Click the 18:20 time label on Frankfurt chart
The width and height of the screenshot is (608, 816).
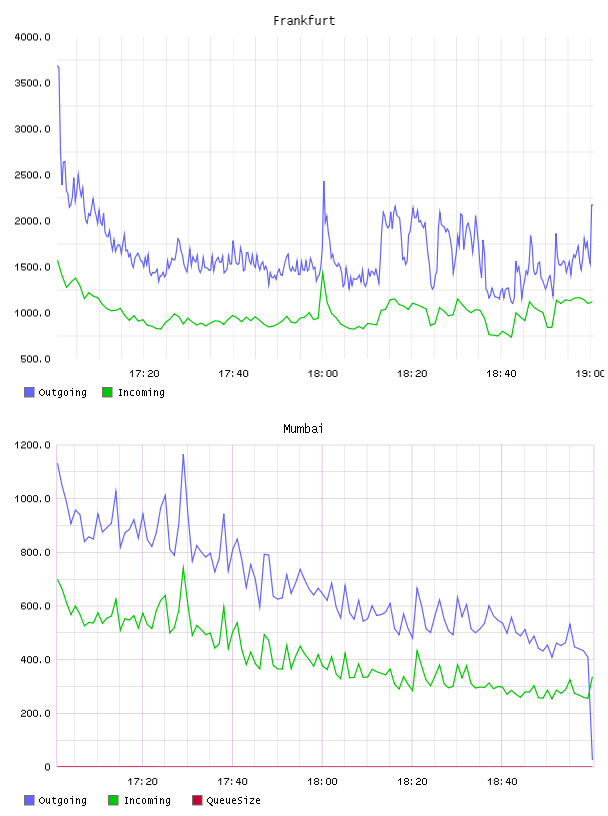[412, 374]
